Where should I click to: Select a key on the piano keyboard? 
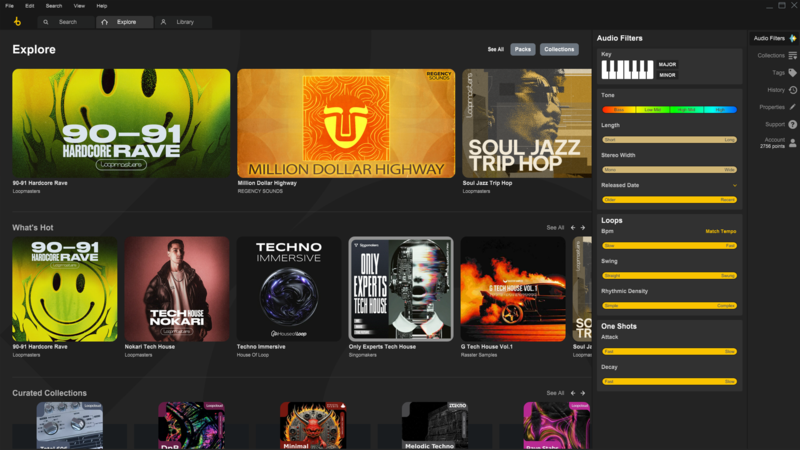(627, 69)
